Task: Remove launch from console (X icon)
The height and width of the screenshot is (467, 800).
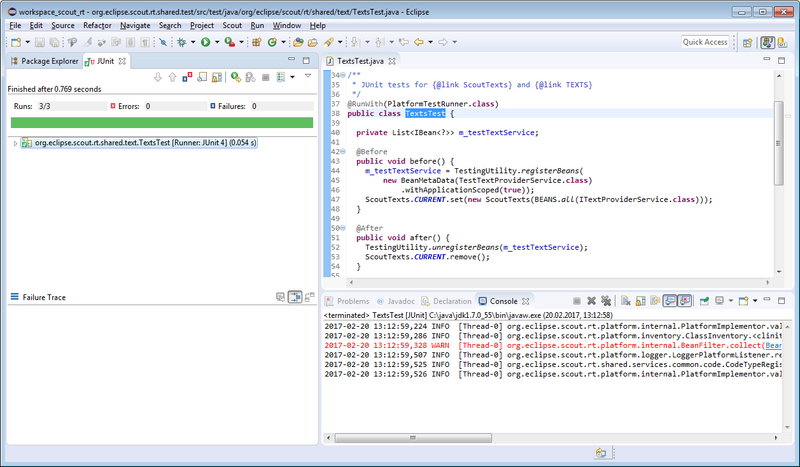Action: (591, 301)
